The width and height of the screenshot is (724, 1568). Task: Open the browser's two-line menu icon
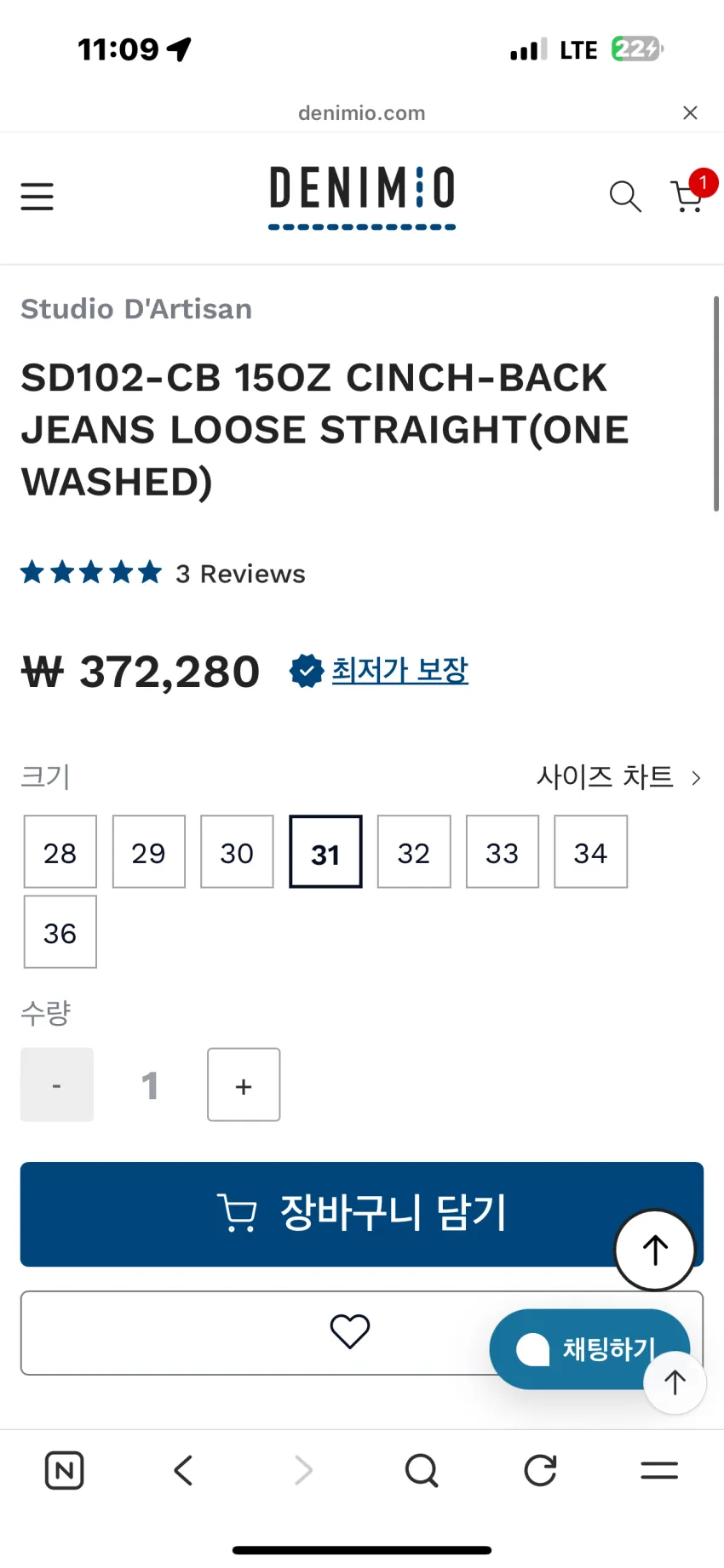[659, 1470]
